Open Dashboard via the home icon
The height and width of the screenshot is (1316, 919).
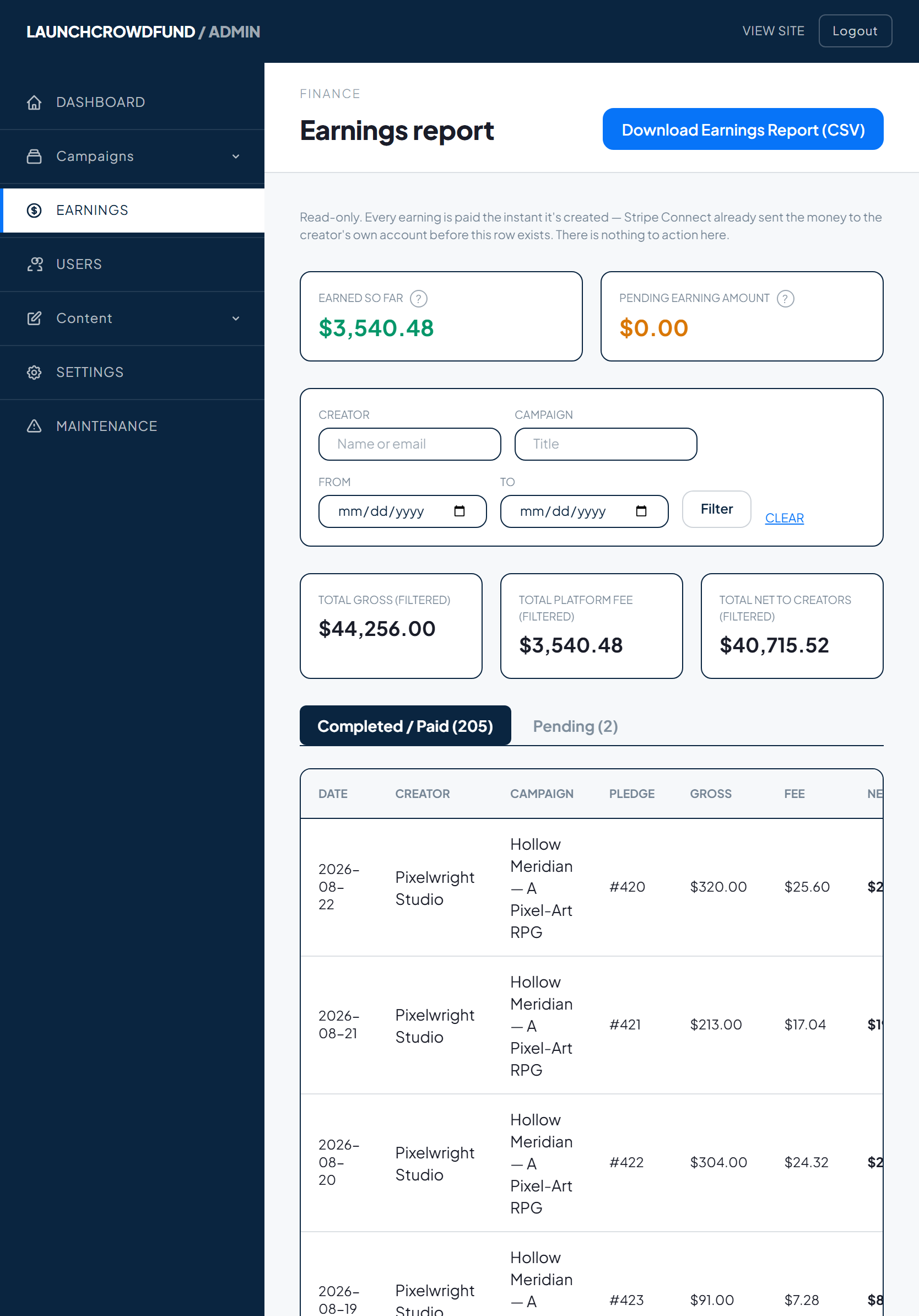point(34,102)
